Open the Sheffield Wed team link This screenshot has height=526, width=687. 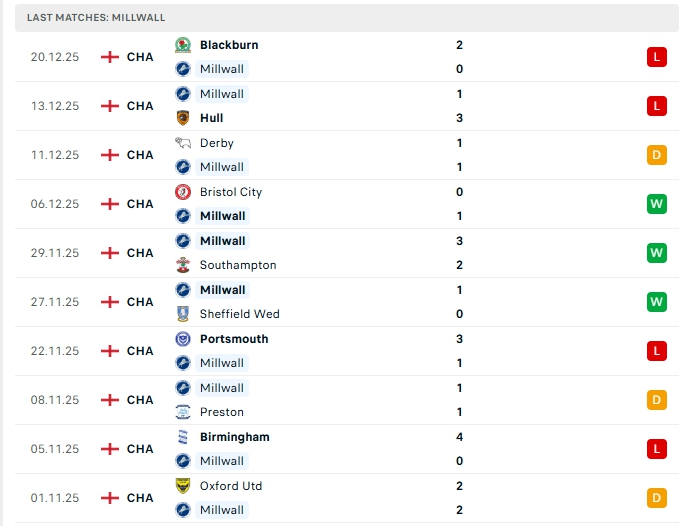point(239,314)
